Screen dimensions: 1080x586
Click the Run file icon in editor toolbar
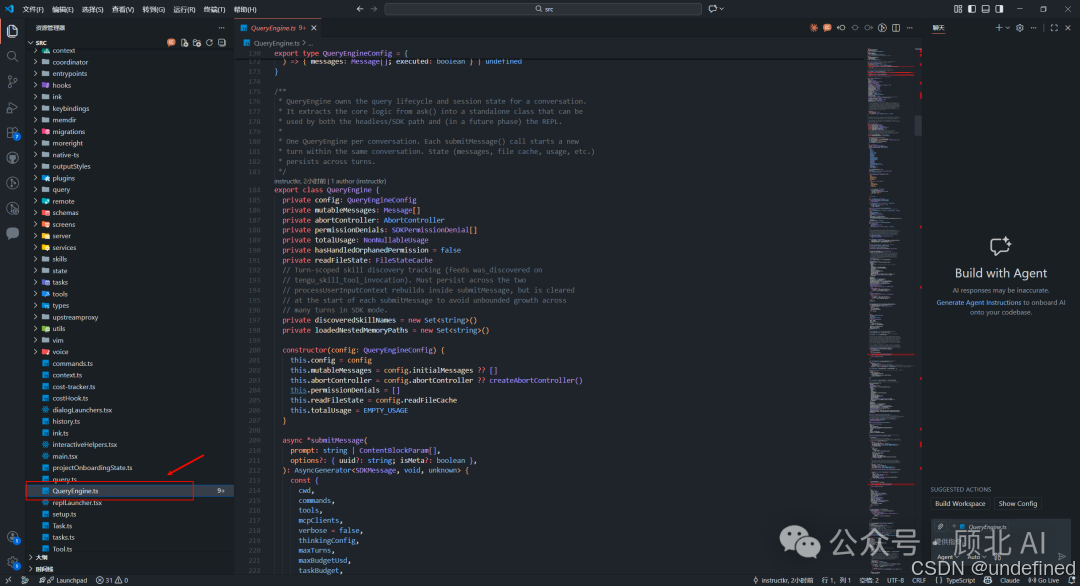(882, 28)
